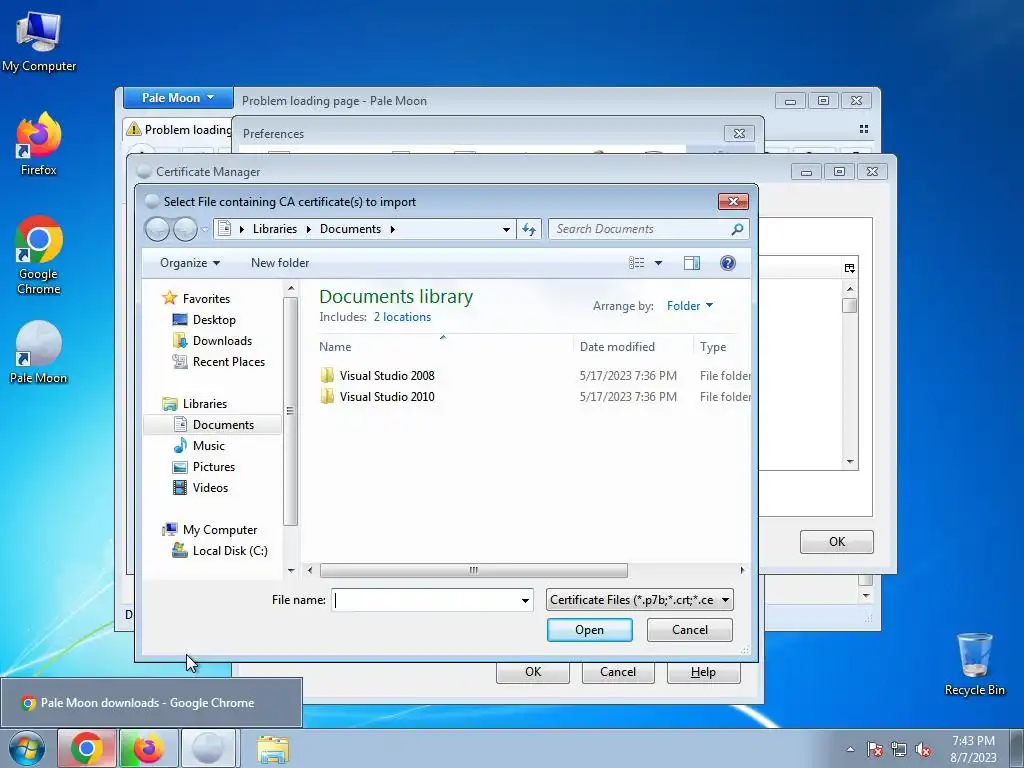Screen dimensions: 1024x768
Task: Click the column picker icon in Certificate Manager
Action: point(849,268)
